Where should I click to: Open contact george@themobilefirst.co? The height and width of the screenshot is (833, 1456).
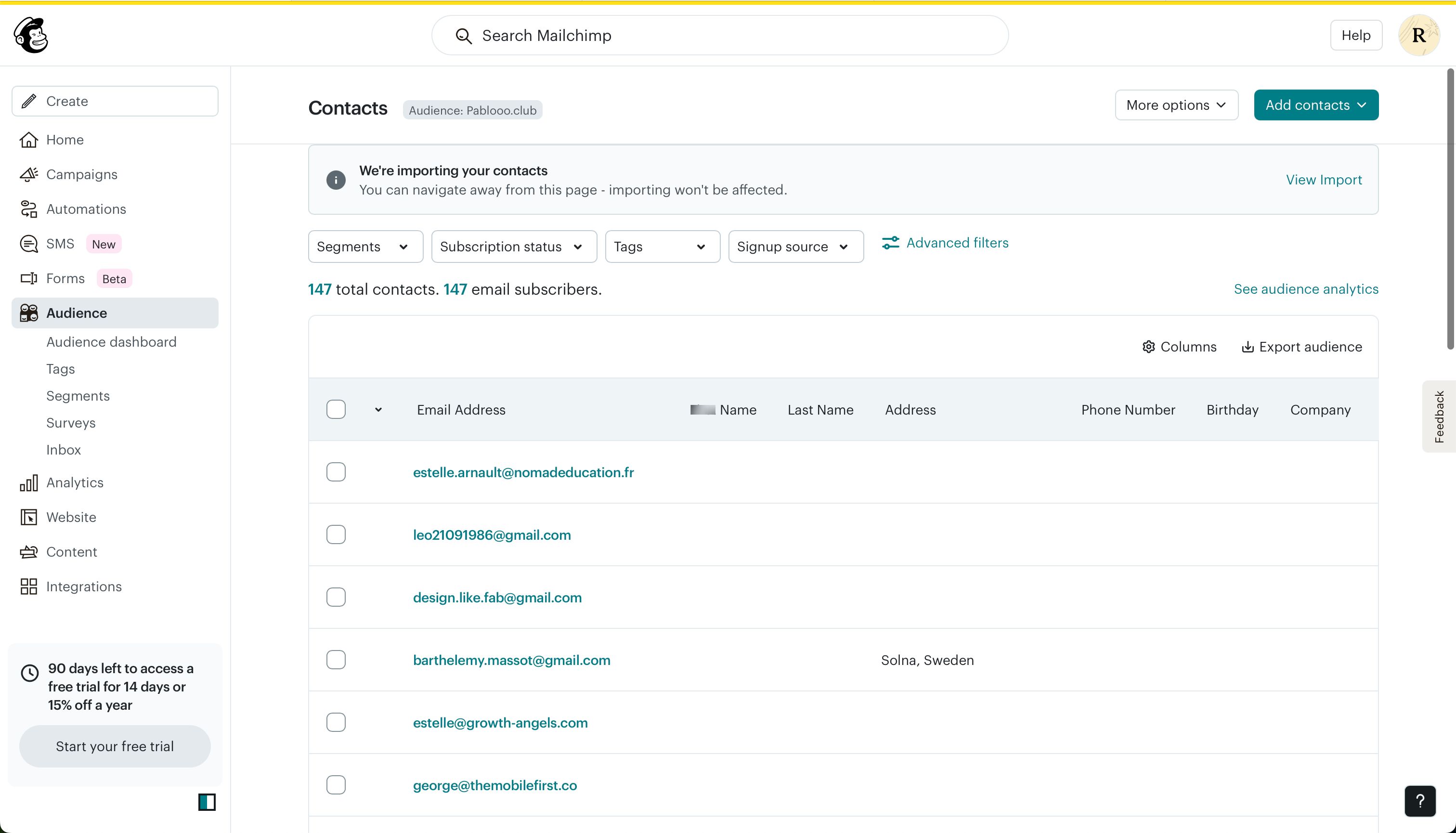point(495,785)
